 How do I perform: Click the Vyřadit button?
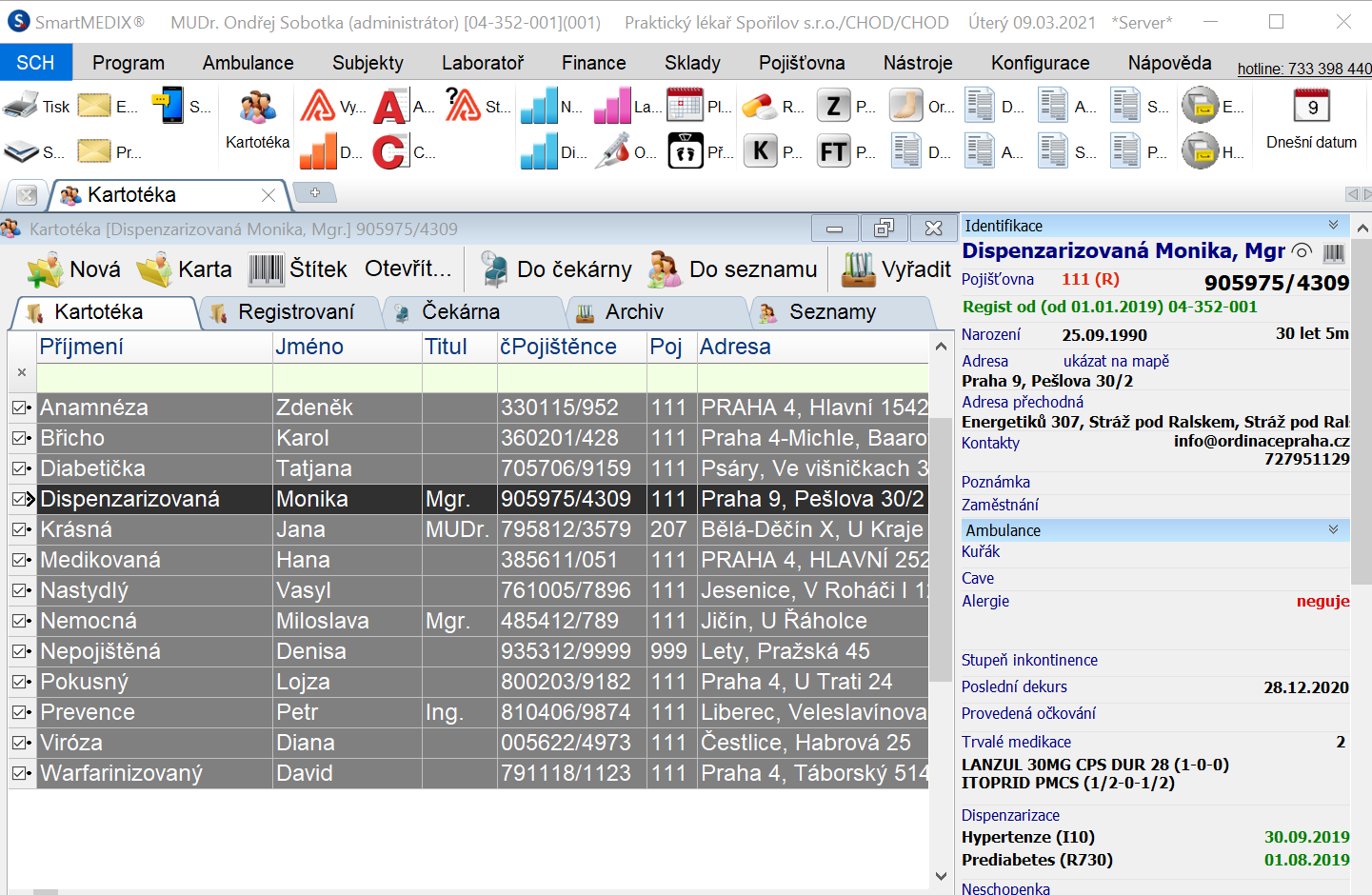pos(896,269)
